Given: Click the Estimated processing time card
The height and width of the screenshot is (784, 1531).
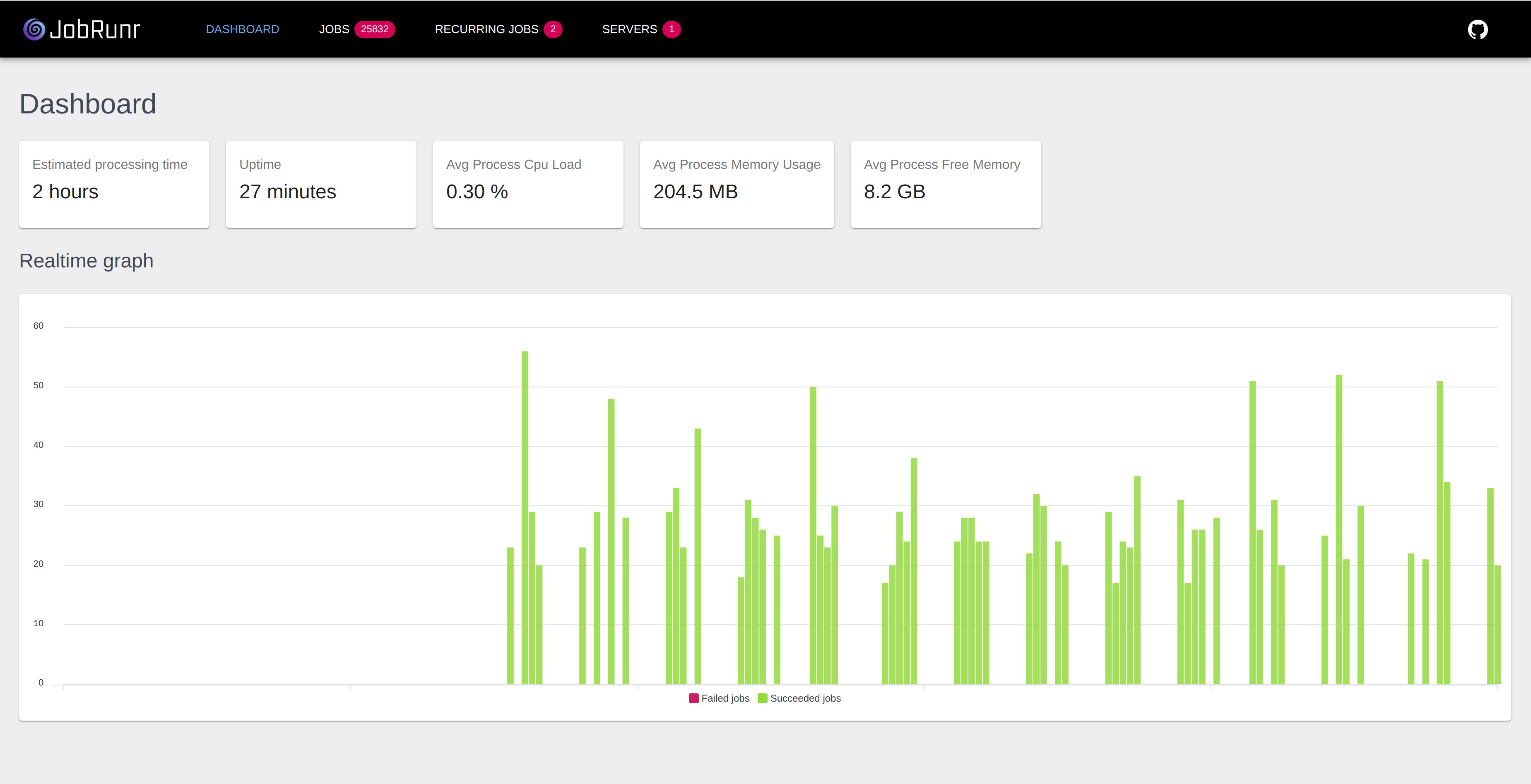Looking at the screenshot, I should pos(114,184).
